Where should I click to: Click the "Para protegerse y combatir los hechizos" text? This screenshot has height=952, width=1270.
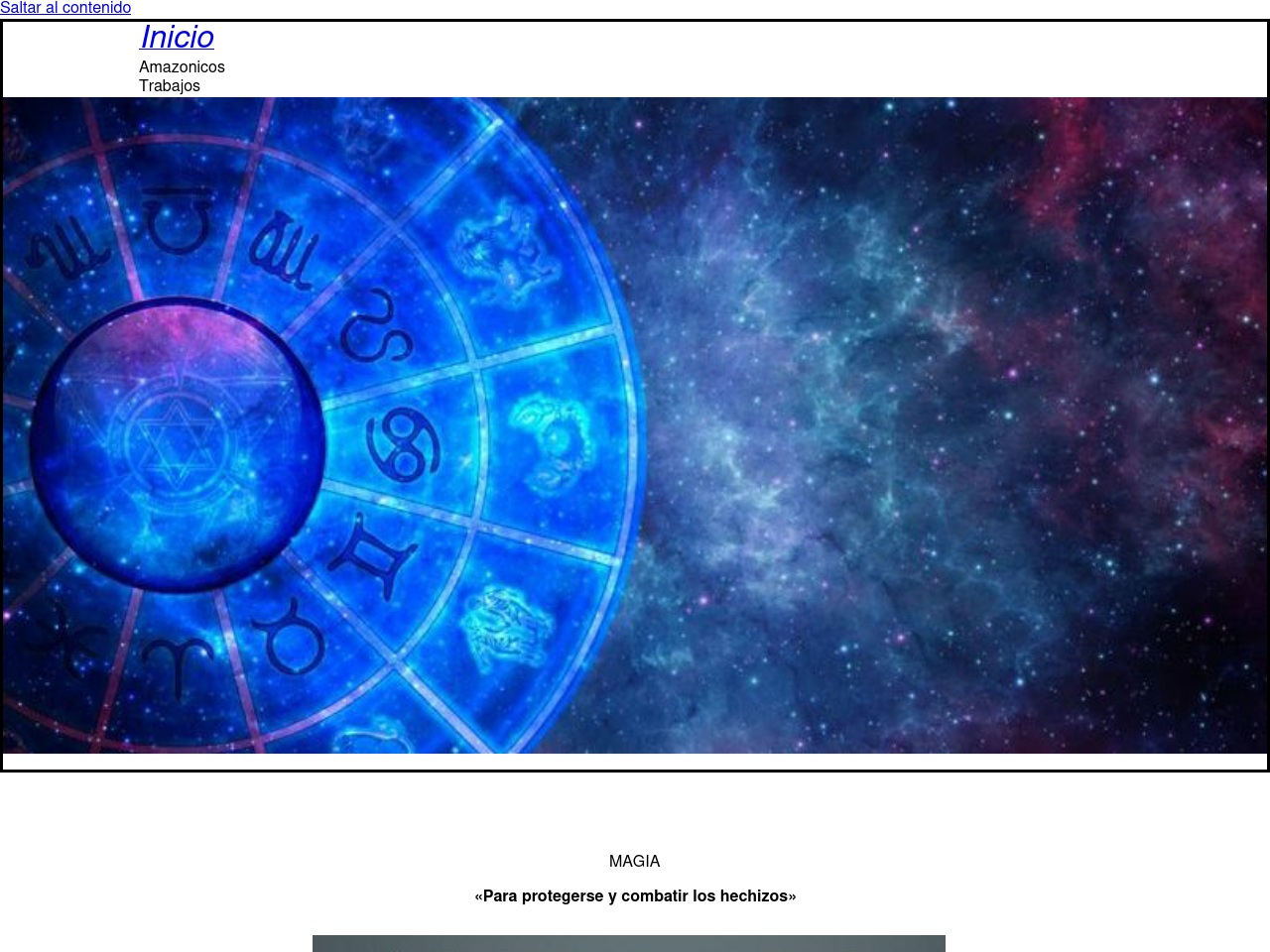pos(635,895)
